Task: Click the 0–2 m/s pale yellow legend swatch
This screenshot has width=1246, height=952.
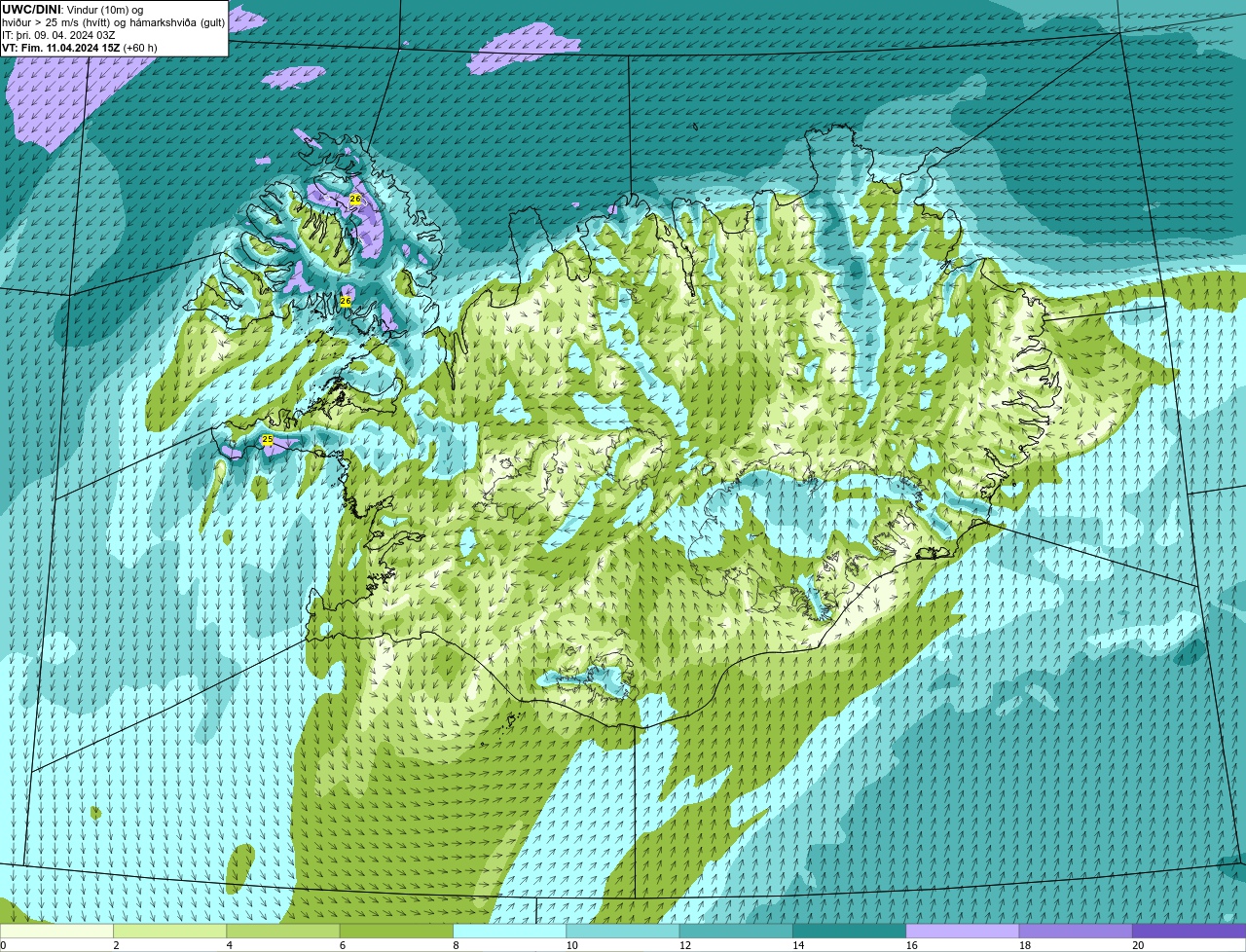Action: click(x=56, y=931)
